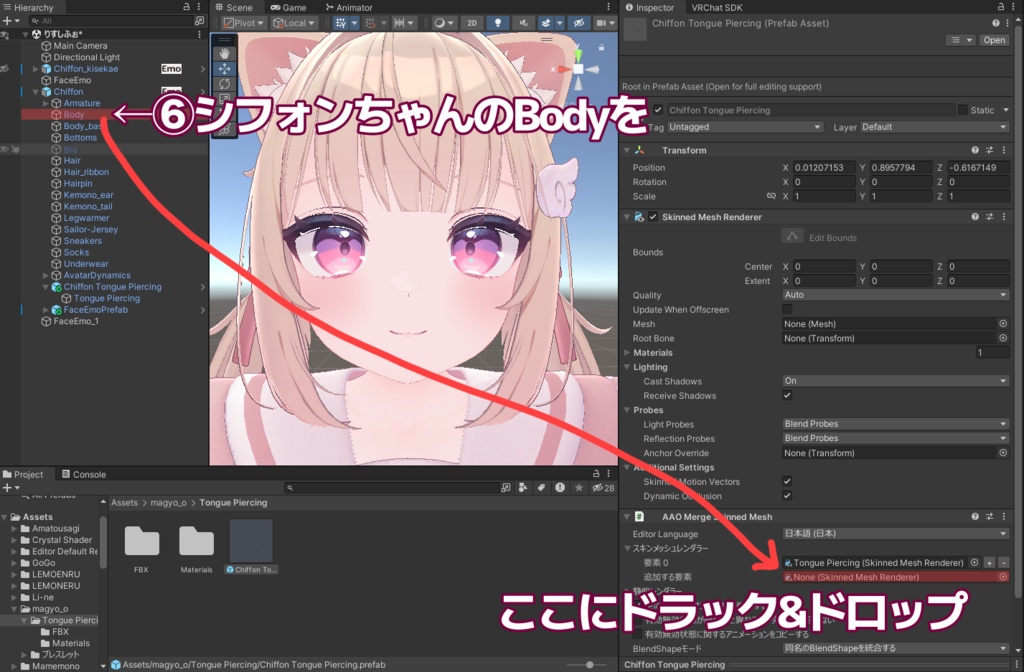Click the None (Skinned Mesh Renderer) field
Screen dimensions: 1024x672
click(x=895, y=577)
